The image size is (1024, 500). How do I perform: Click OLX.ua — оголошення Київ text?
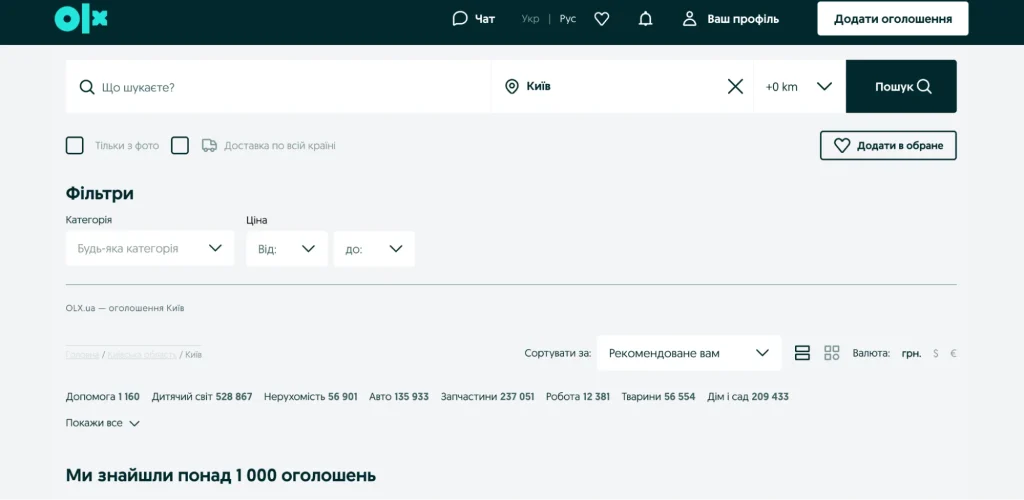[125, 308]
